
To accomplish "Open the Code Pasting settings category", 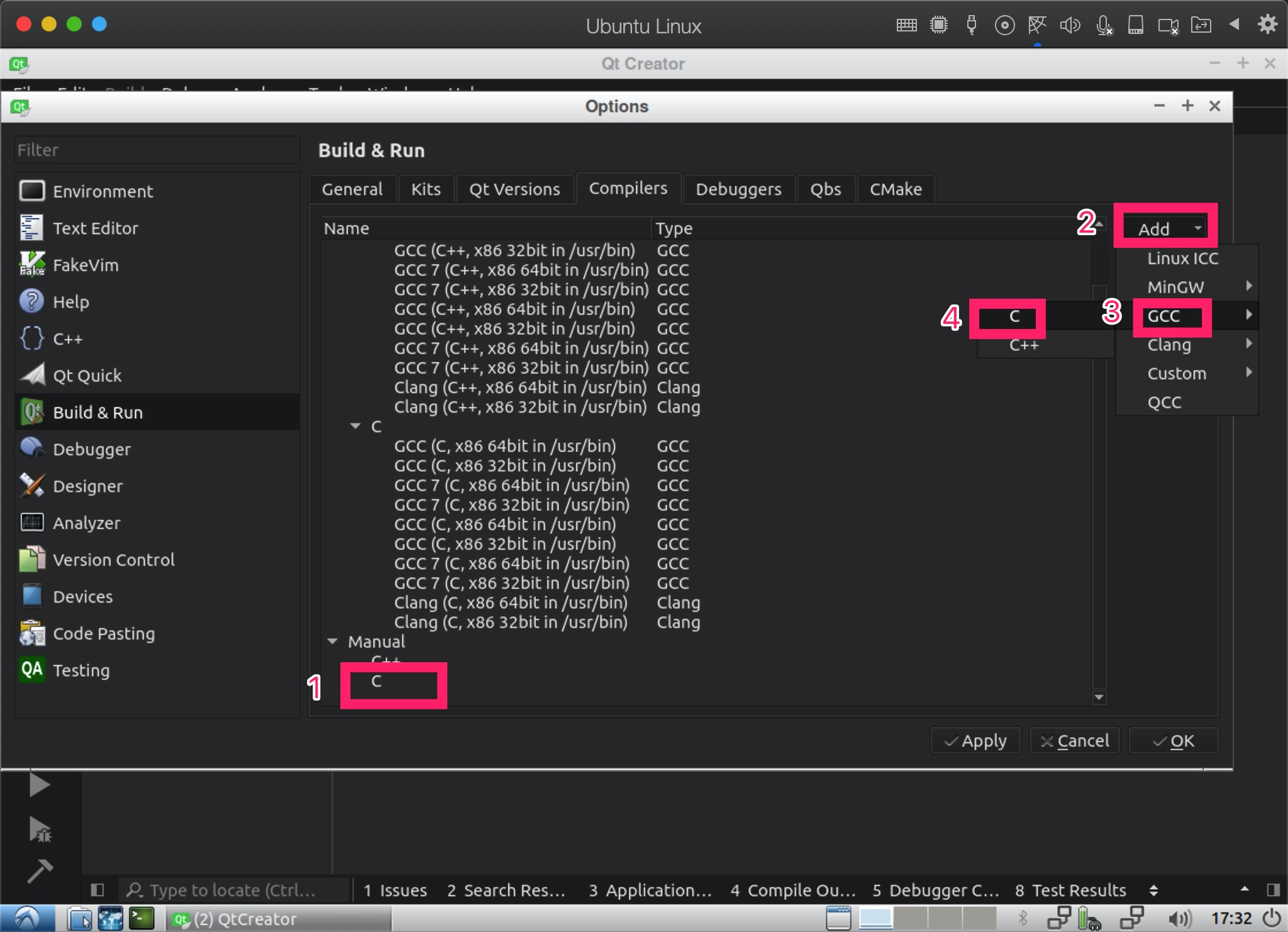I will (157, 633).
